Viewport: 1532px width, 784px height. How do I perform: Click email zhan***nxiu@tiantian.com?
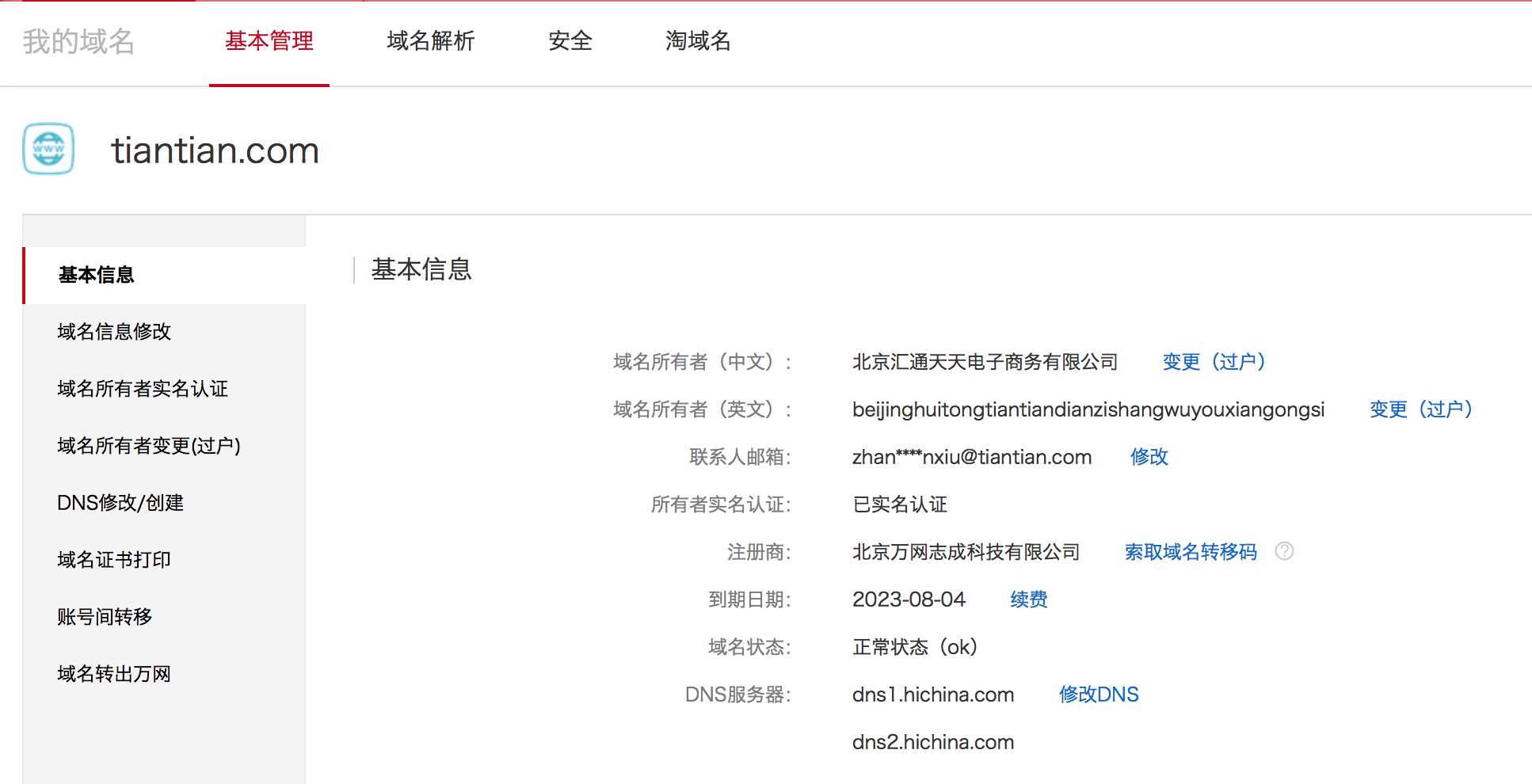pos(972,457)
